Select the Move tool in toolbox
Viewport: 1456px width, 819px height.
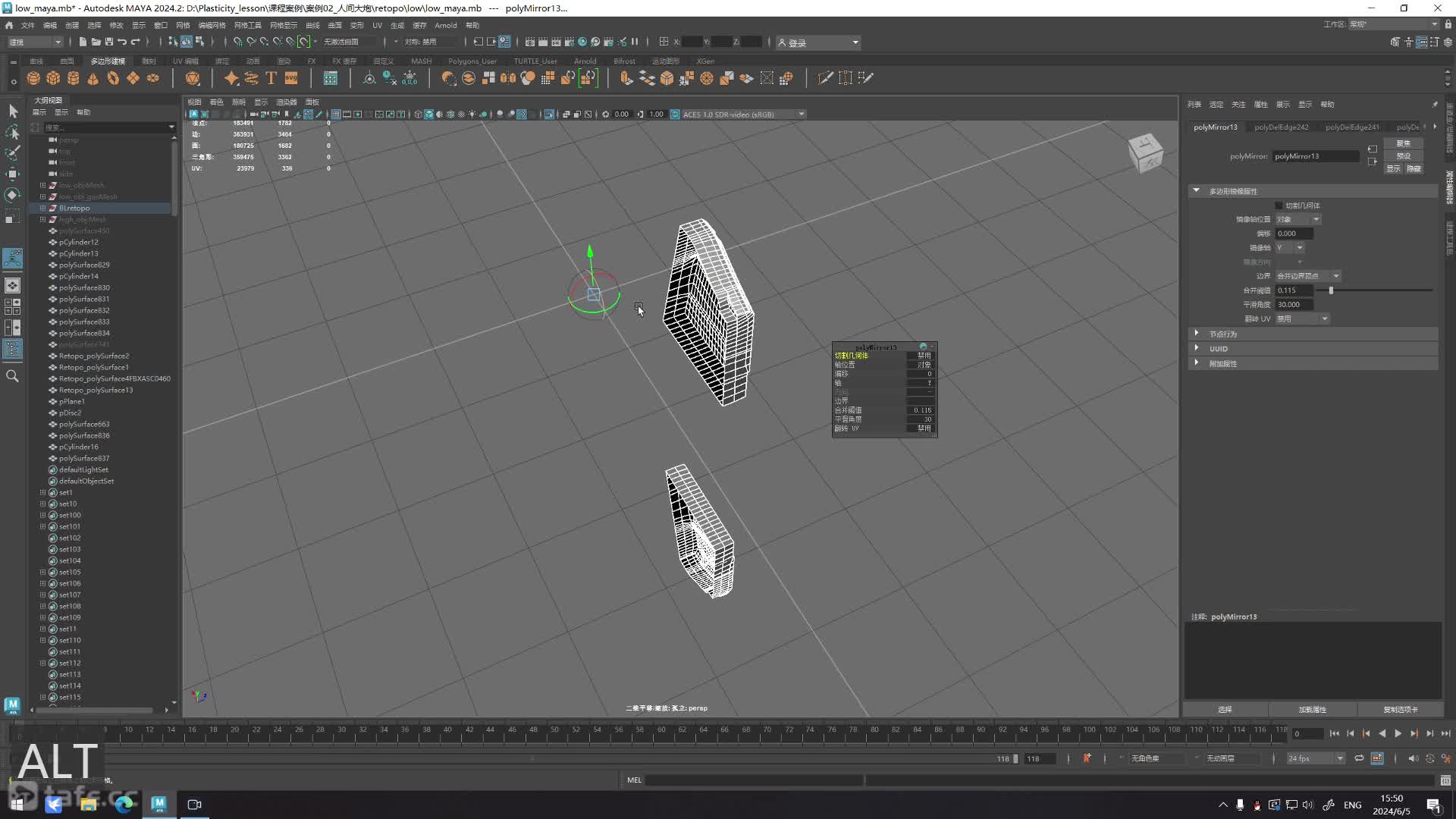point(13,174)
